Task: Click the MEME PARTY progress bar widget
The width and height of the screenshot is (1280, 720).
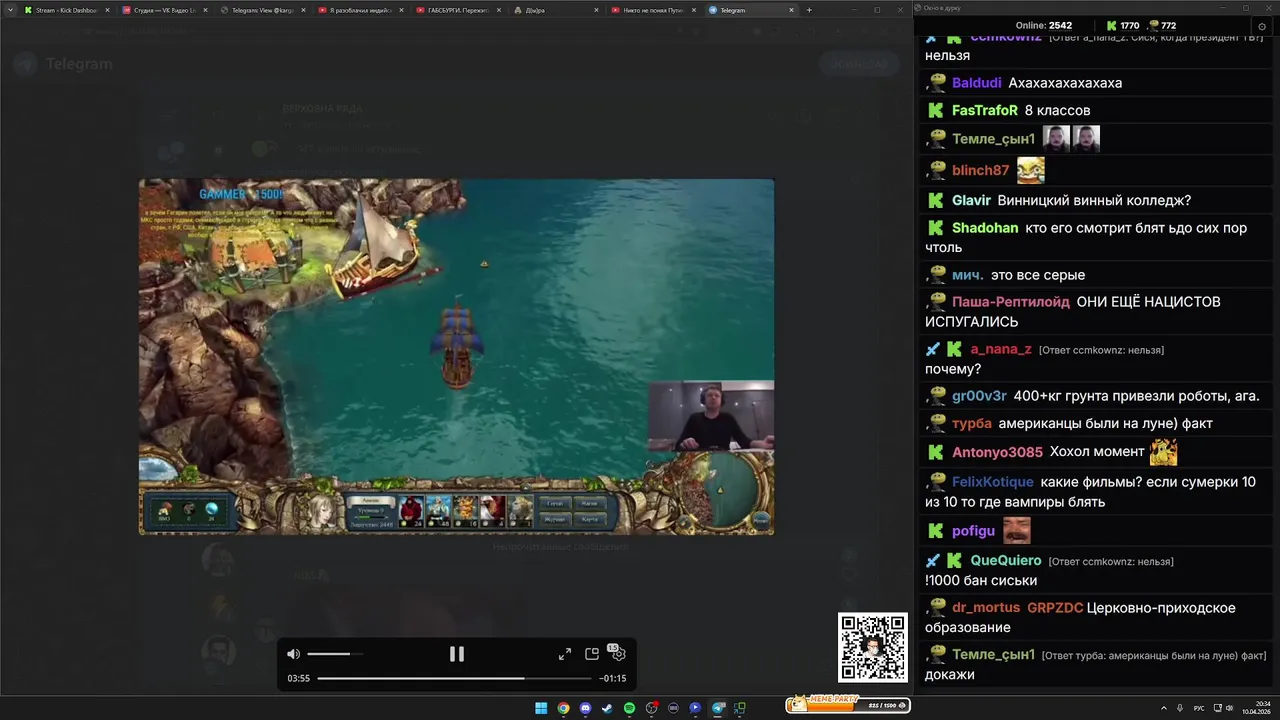Action: tap(848, 705)
